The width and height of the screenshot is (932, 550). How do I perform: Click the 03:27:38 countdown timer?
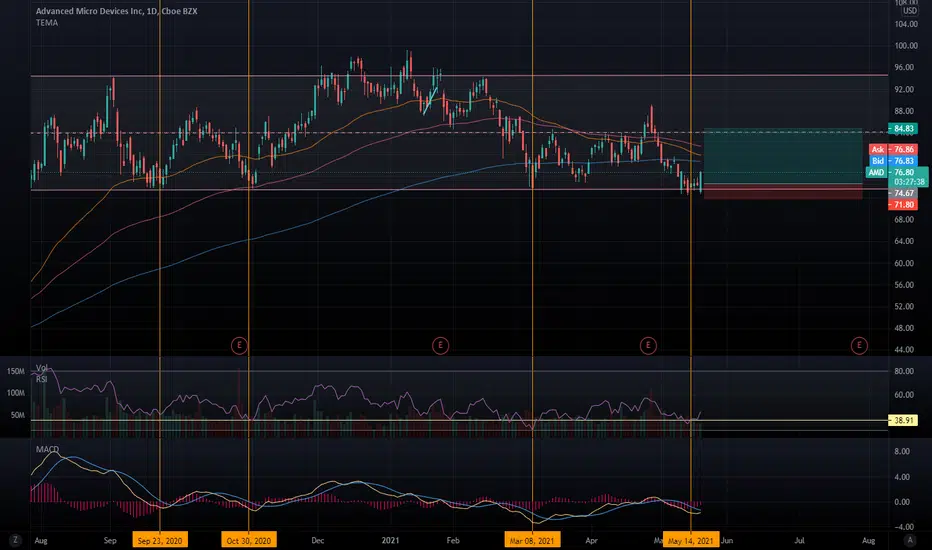point(909,182)
